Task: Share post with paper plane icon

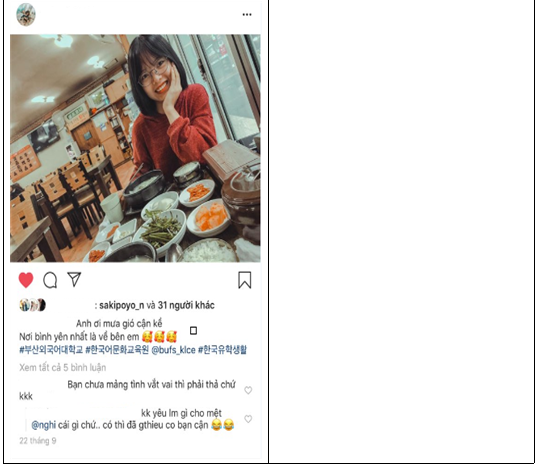Action: [74, 279]
